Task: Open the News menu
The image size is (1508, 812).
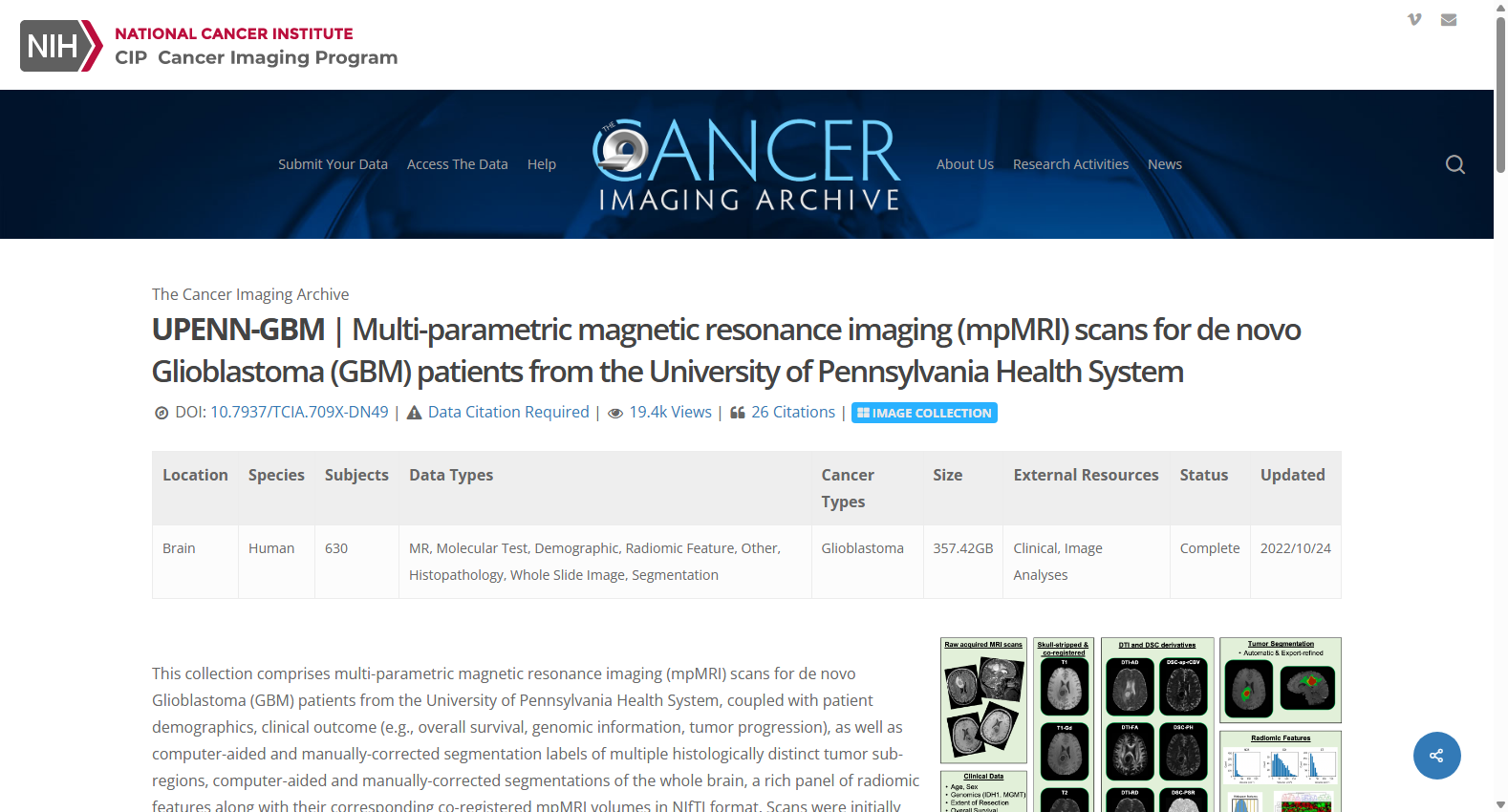Action: 1165,164
